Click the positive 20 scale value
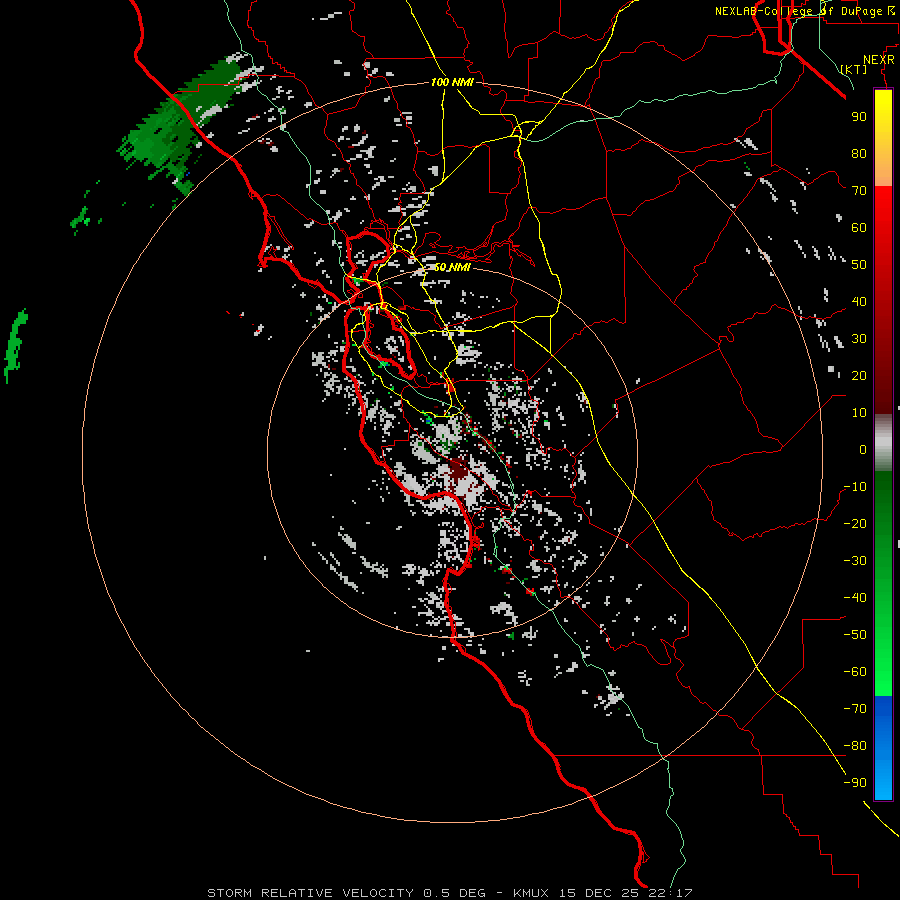Viewport: 900px width, 900px height. (859, 375)
